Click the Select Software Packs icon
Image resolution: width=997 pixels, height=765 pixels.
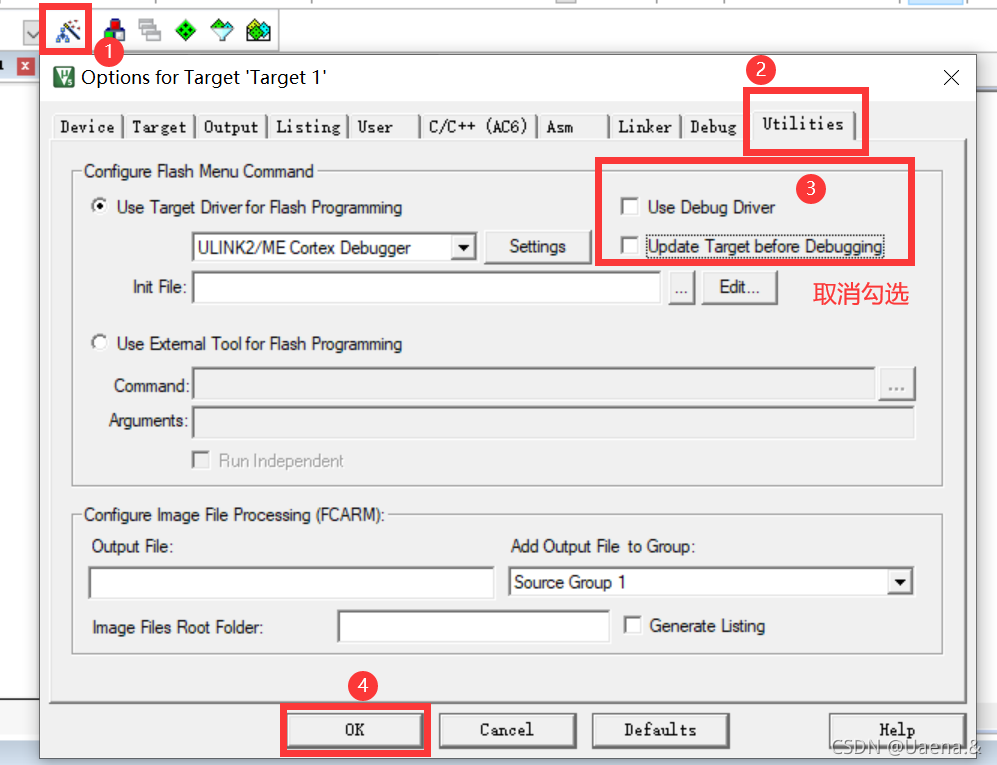click(x=222, y=30)
